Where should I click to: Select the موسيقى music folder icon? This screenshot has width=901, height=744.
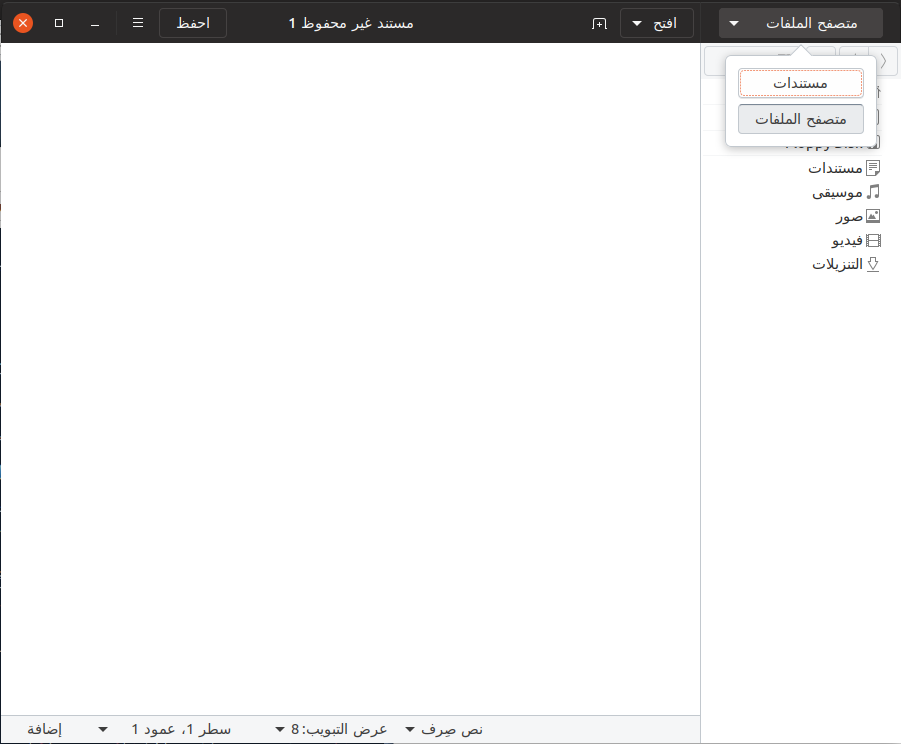click(x=873, y=192)
